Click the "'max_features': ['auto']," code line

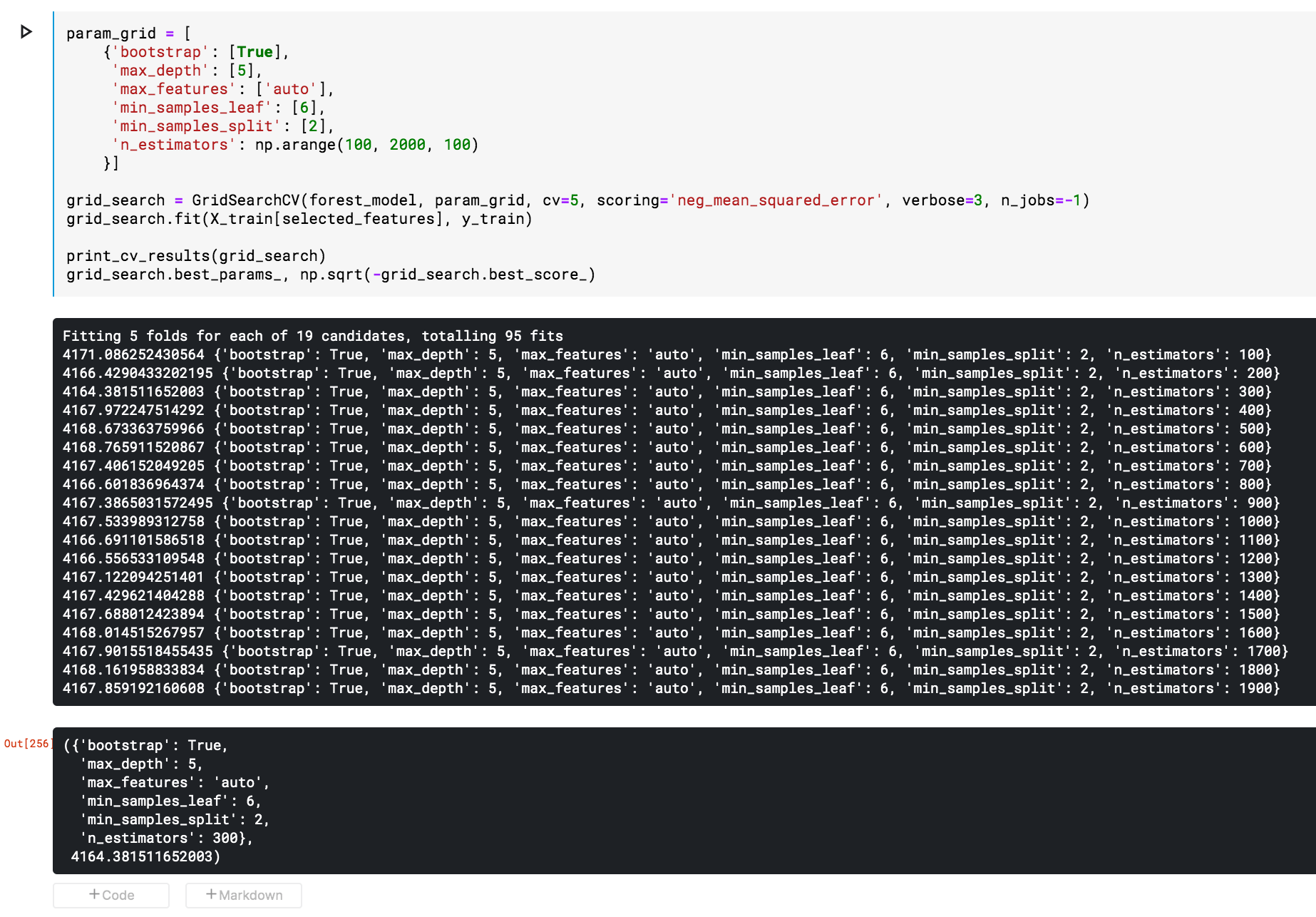pyautogui.click(x=222, y=89)
